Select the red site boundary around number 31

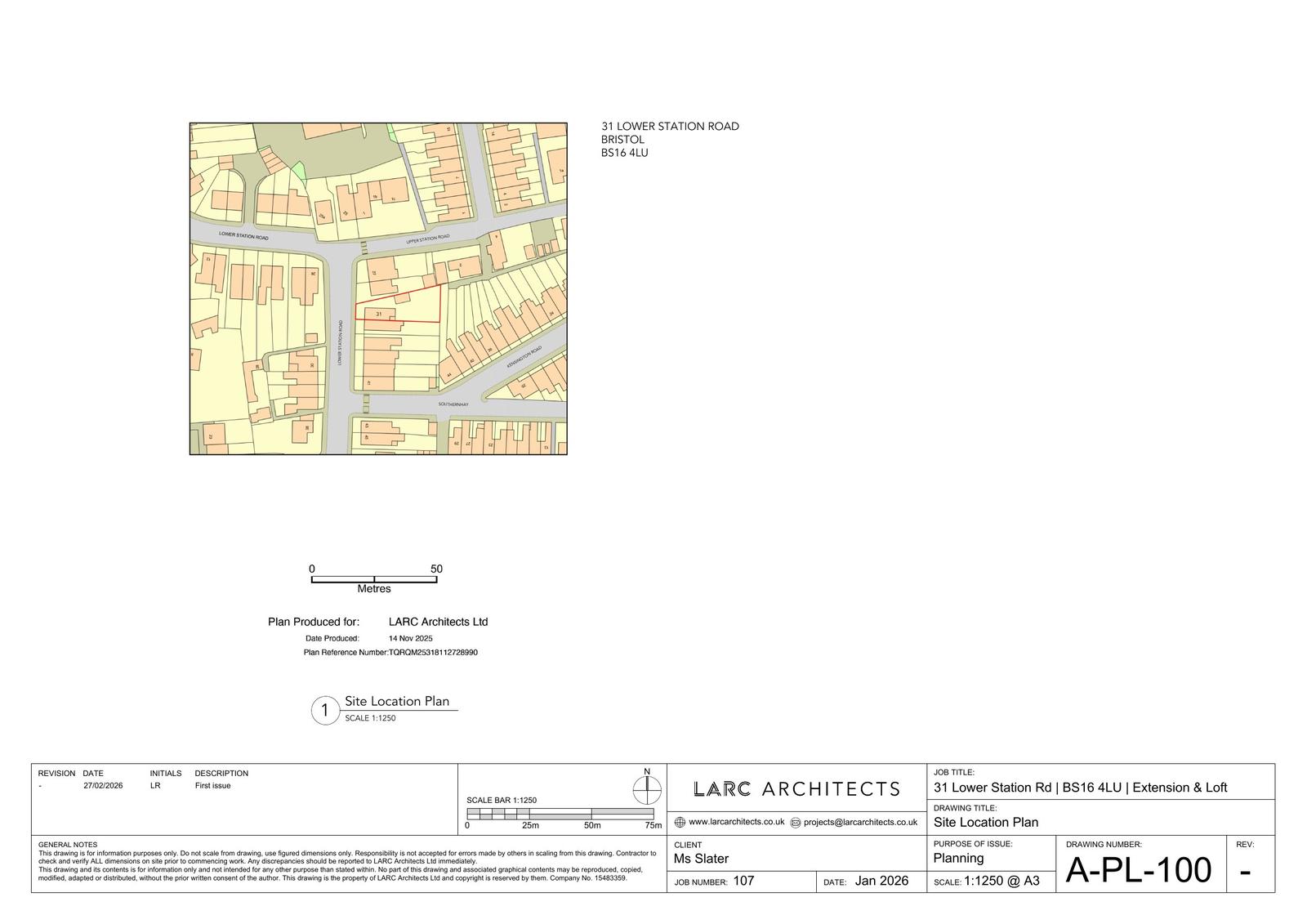399,304
